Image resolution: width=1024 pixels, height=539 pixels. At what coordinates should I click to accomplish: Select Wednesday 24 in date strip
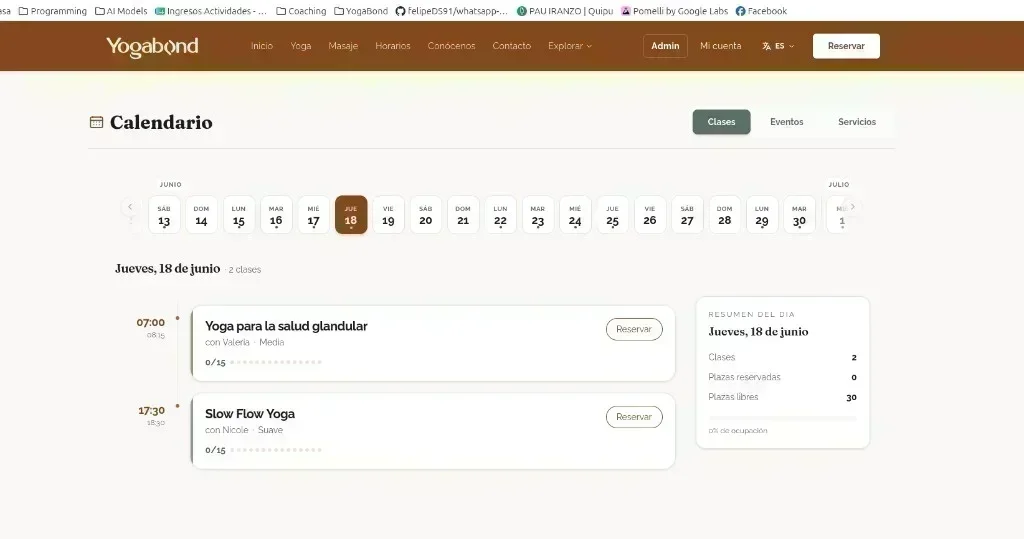pyautogui.click(x=575, y=215)
